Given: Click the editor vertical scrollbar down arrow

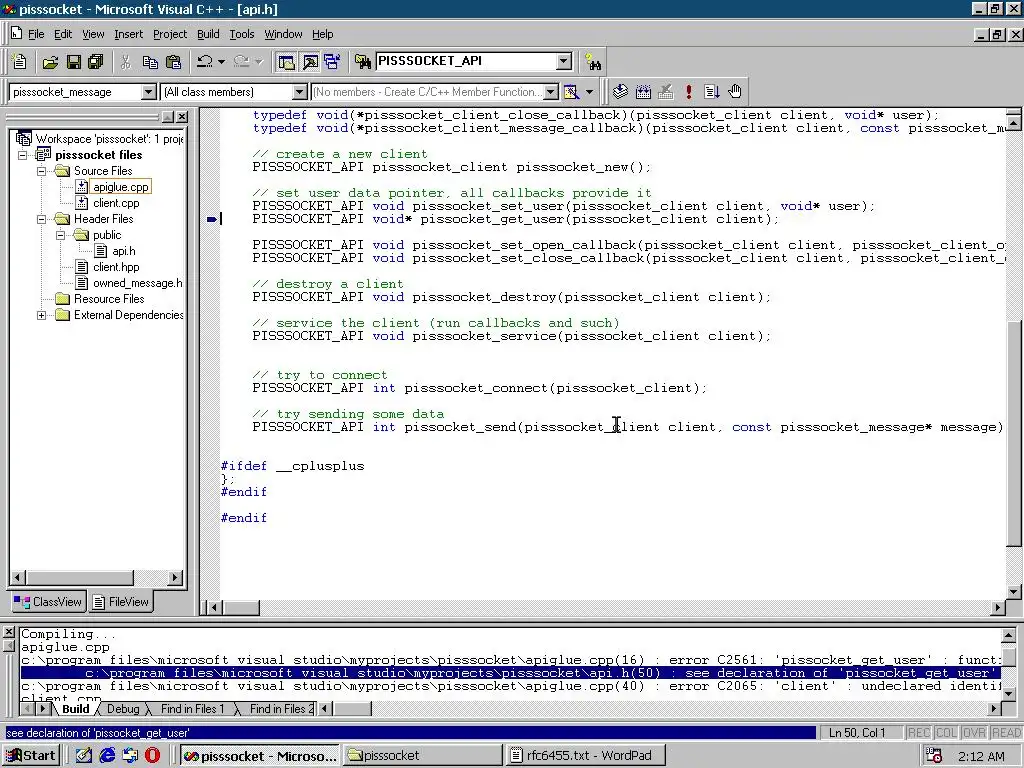Looking at the screenshot, I should pyautogui.click(x=1014, y=592).
